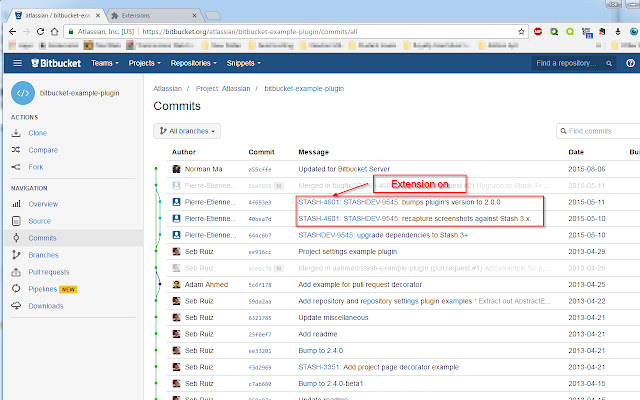
Task: Click the search magnifier in Find a repository
Action: (609, 63)
